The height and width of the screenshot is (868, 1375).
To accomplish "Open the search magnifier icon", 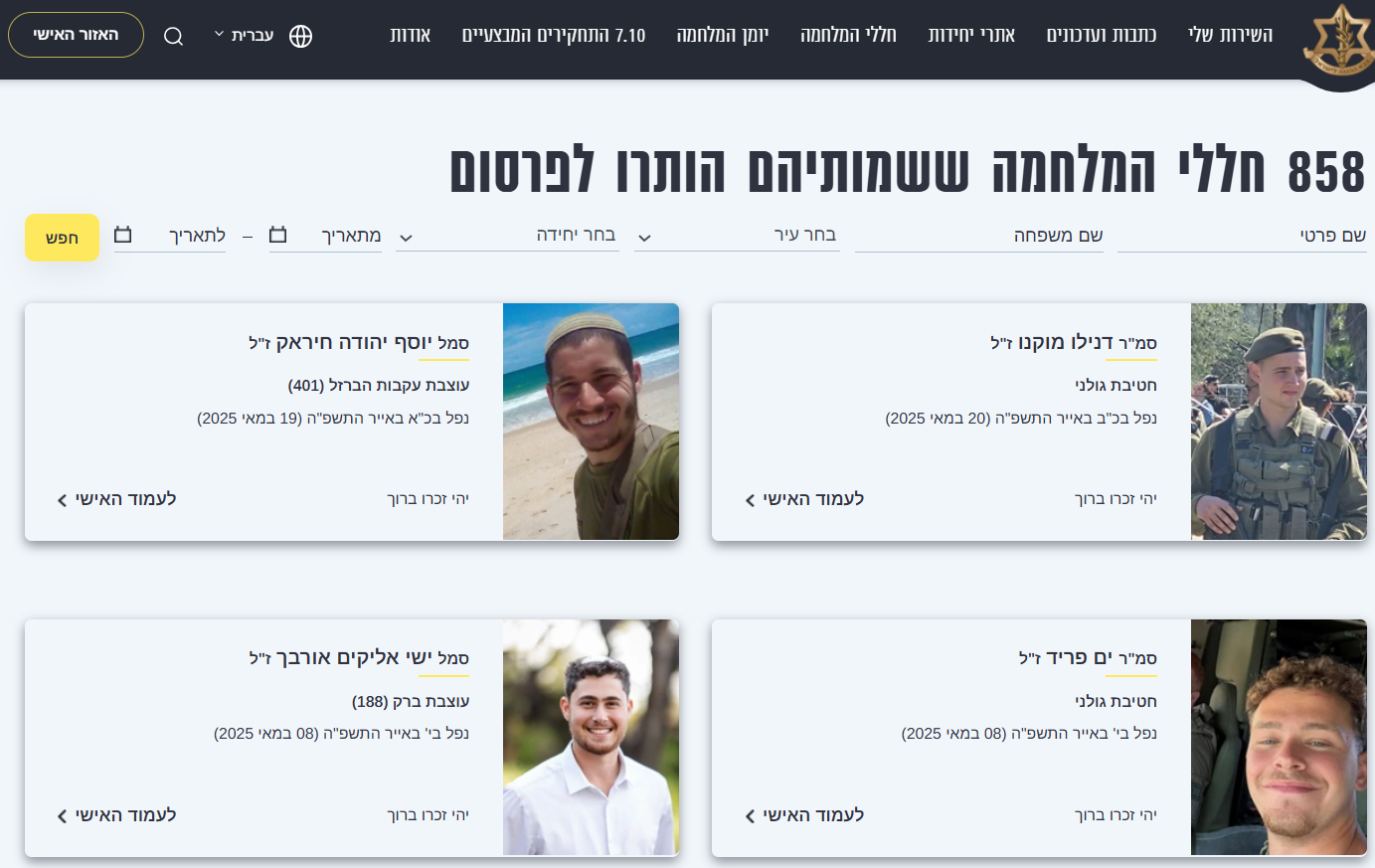I will pos(173,37).
